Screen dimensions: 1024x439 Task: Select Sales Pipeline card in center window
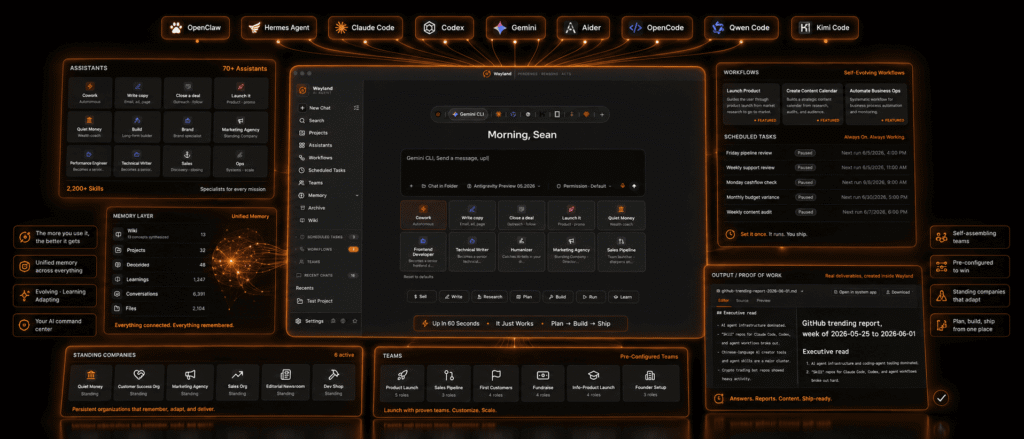pos(620,252)
